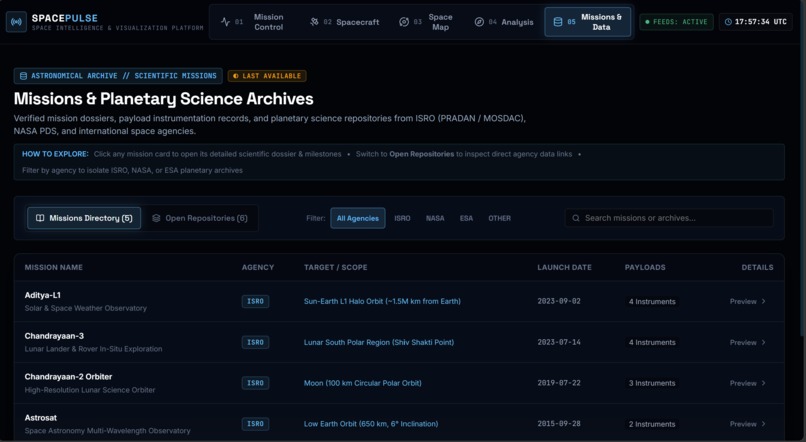The width and height of the screenshot is (806, 442).
Task: Click the MISSION NAME column header
Action: pos(53,268)
